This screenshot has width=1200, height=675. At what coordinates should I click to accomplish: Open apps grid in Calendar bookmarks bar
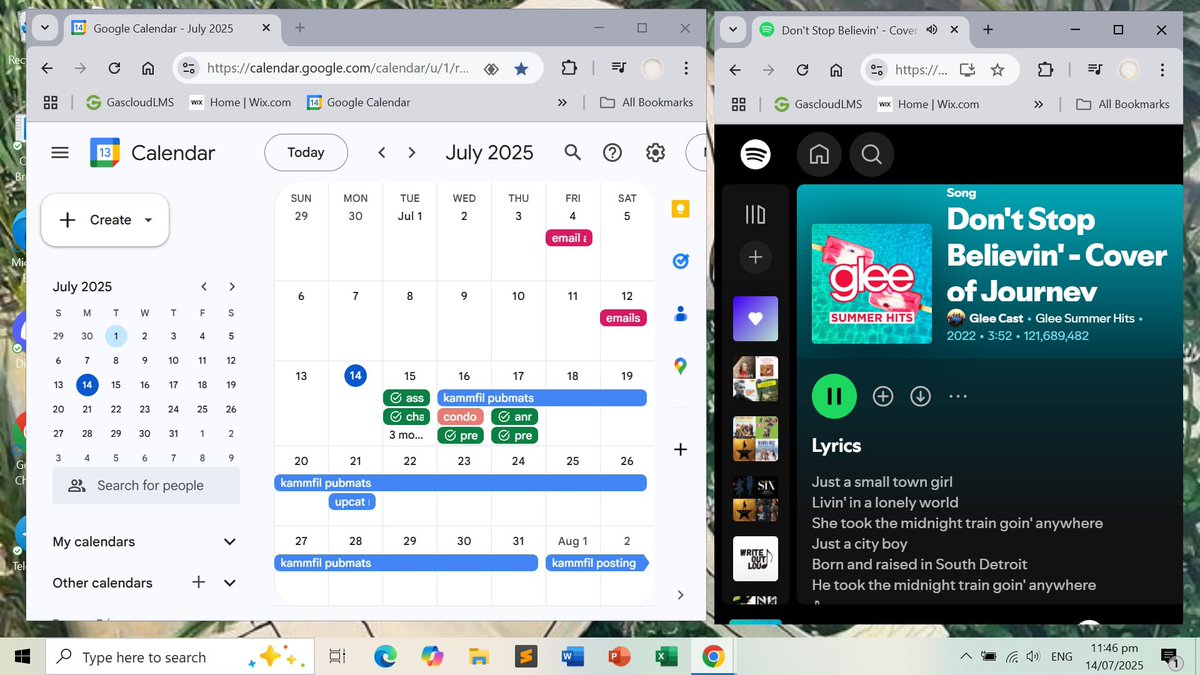coord(51,102)
